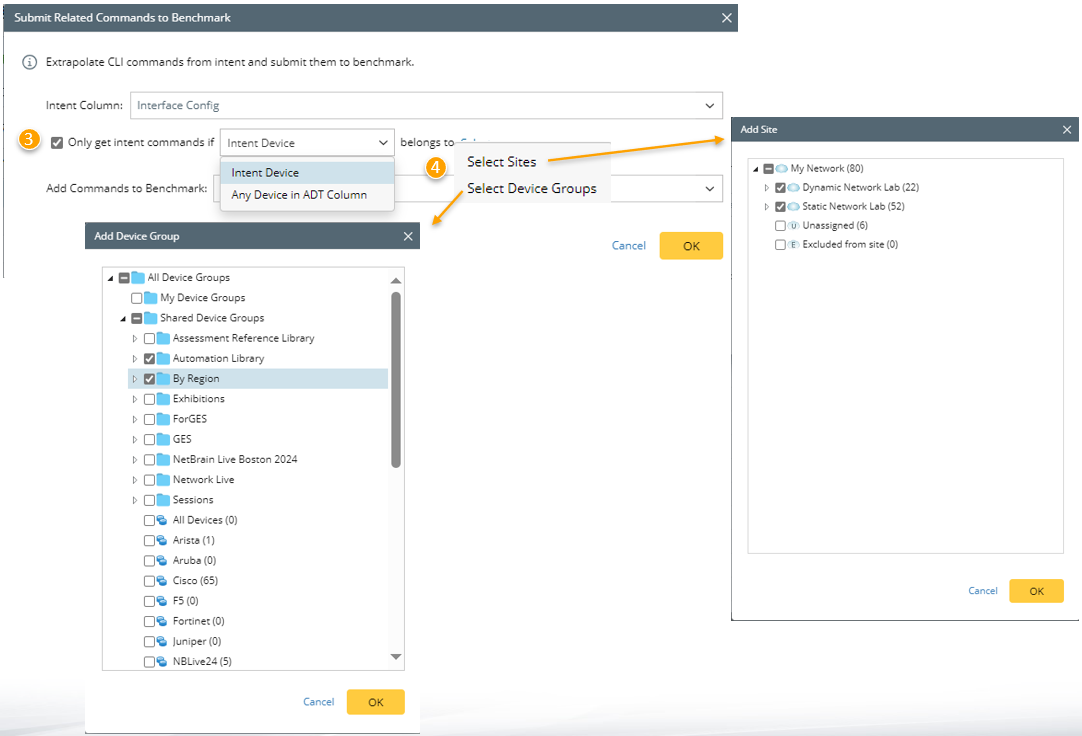
Task: Open the Intent Column dropdown
Action: pyautogui.click(x=710, y=105)
